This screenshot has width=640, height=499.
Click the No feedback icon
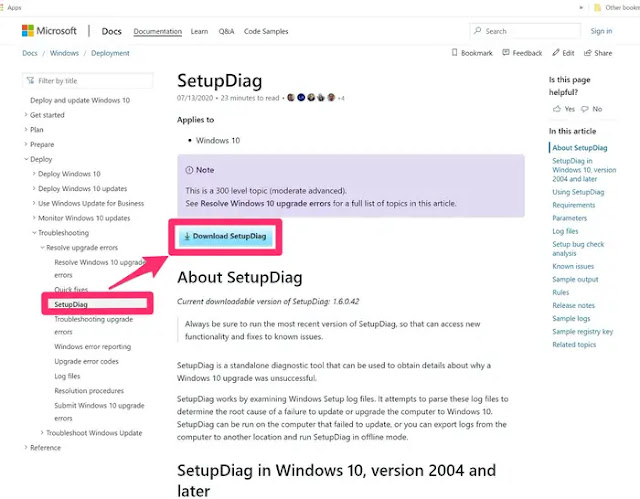585,109
